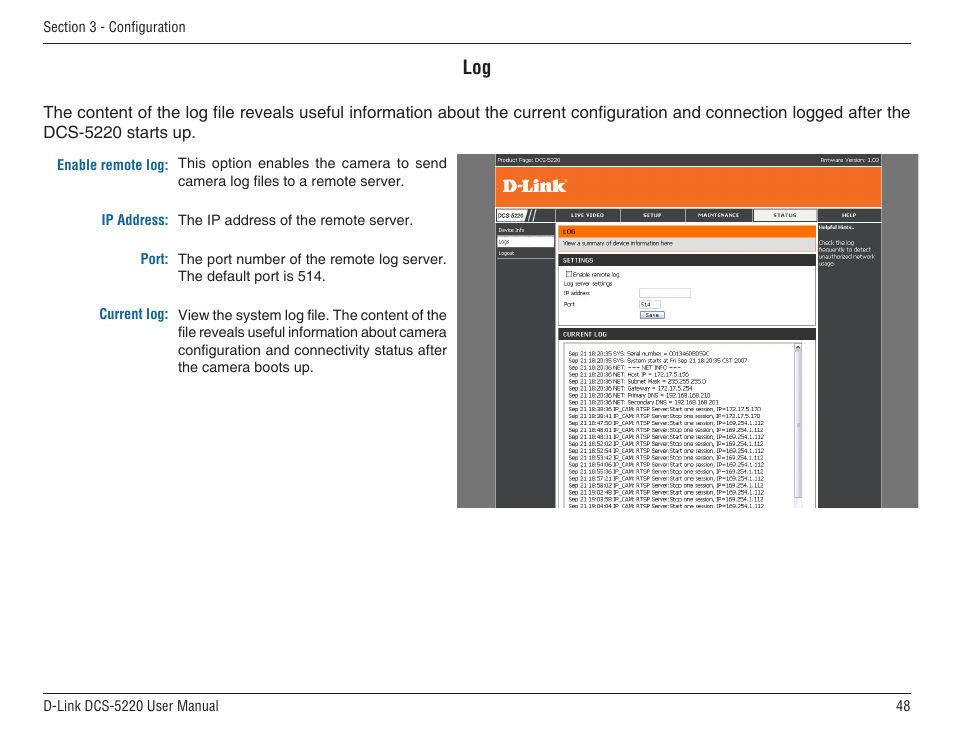Click the log line 'System starts at Fri Sep 21'
Viewport: 954px width, 738px height.
(658, 361)
